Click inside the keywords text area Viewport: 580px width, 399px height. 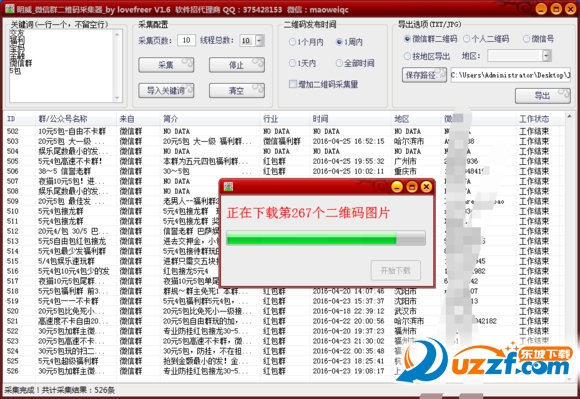click(x=61, y=66)
